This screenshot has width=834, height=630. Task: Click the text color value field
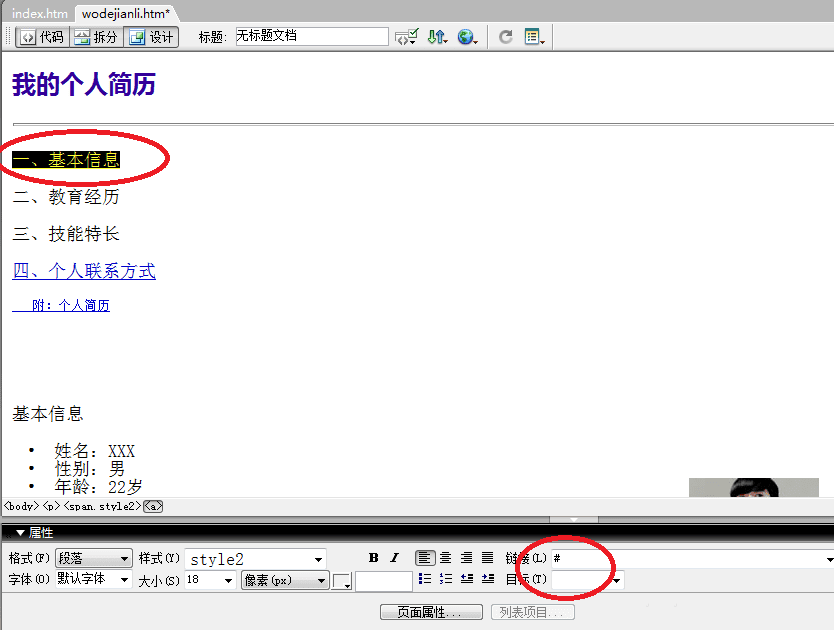tap(383, 581)
